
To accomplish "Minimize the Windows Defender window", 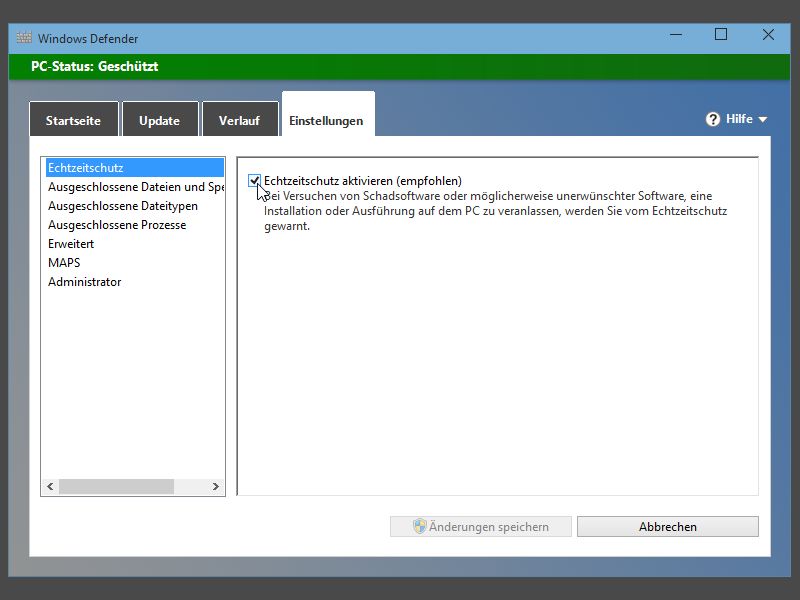I will coord(676,35).
